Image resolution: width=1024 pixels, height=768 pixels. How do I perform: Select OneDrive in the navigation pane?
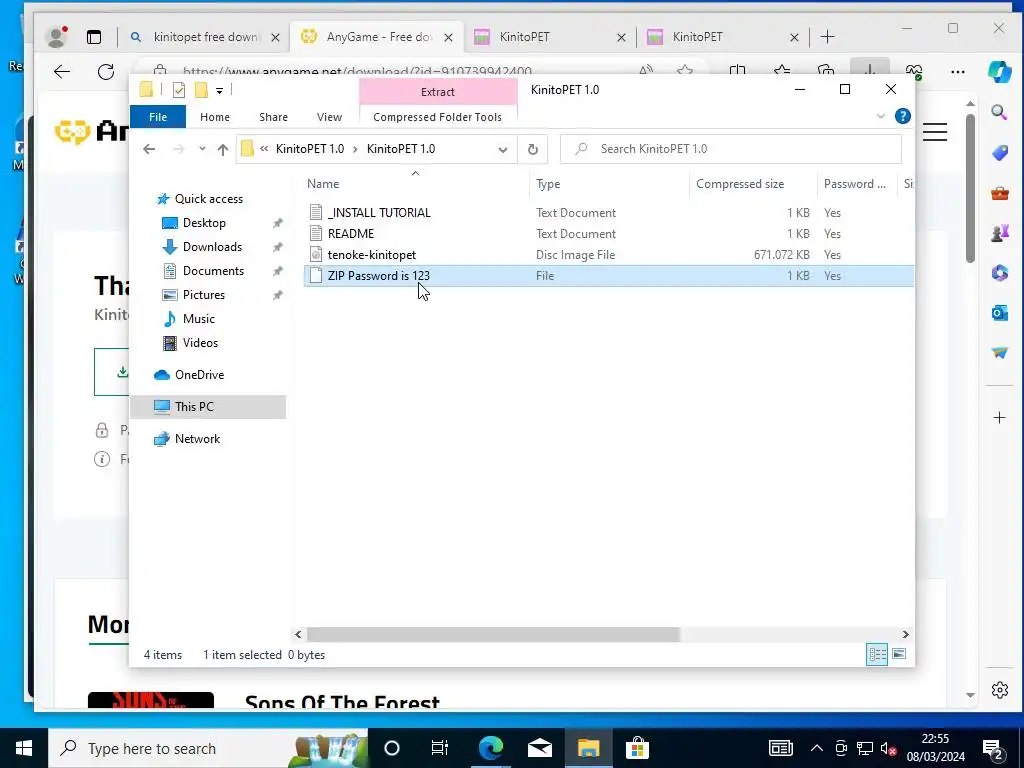point(199,375)
